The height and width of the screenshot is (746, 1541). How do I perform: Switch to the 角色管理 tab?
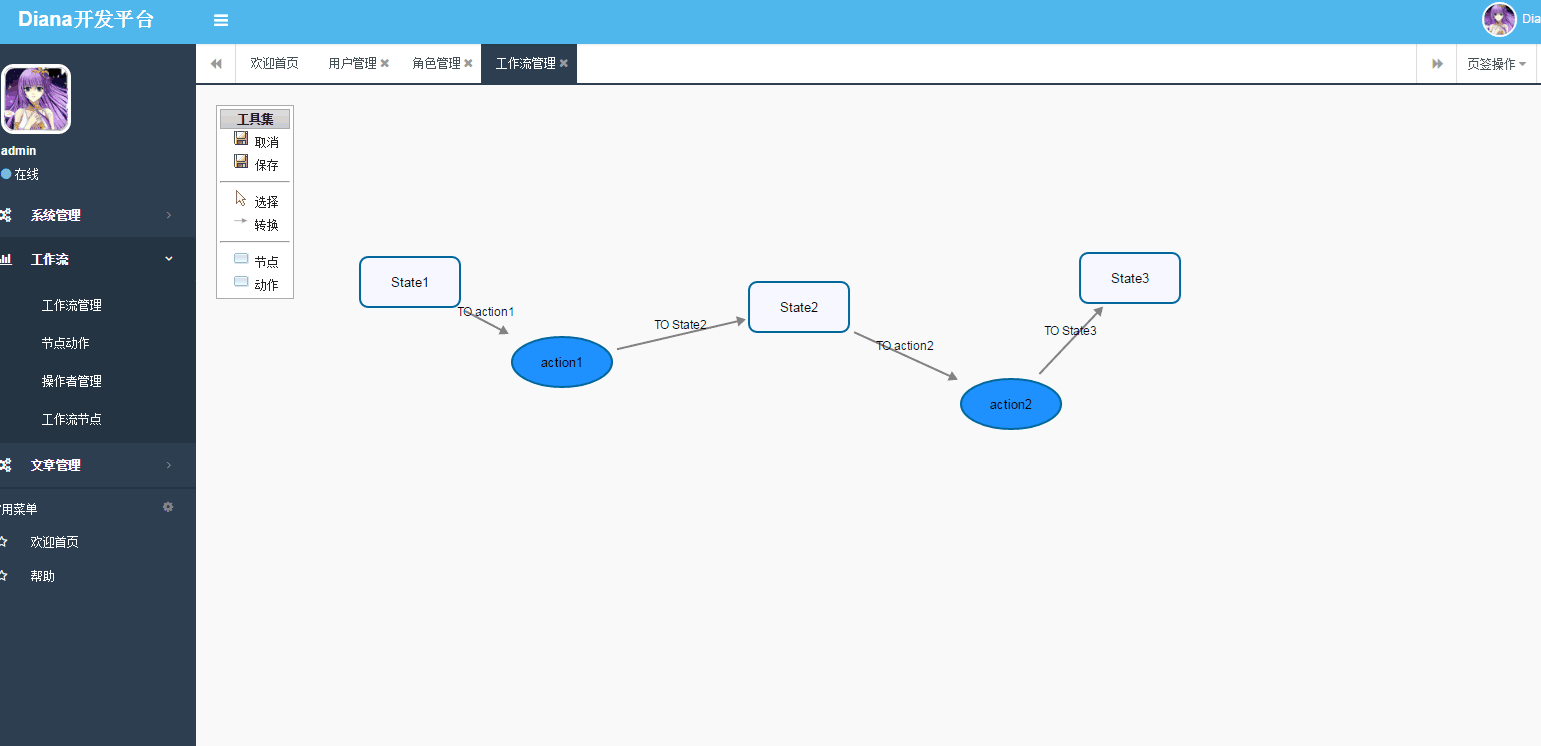(436, 63)
